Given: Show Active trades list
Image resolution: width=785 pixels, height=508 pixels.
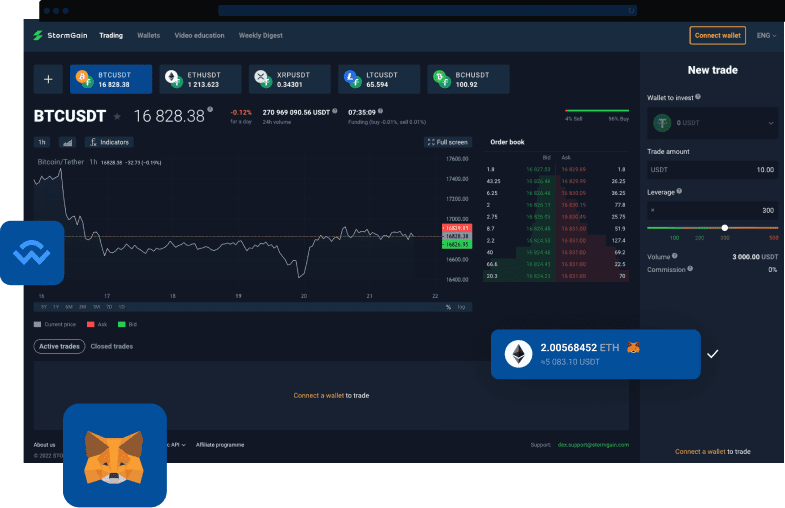Looking at the screenshot, I should [59, 346].
